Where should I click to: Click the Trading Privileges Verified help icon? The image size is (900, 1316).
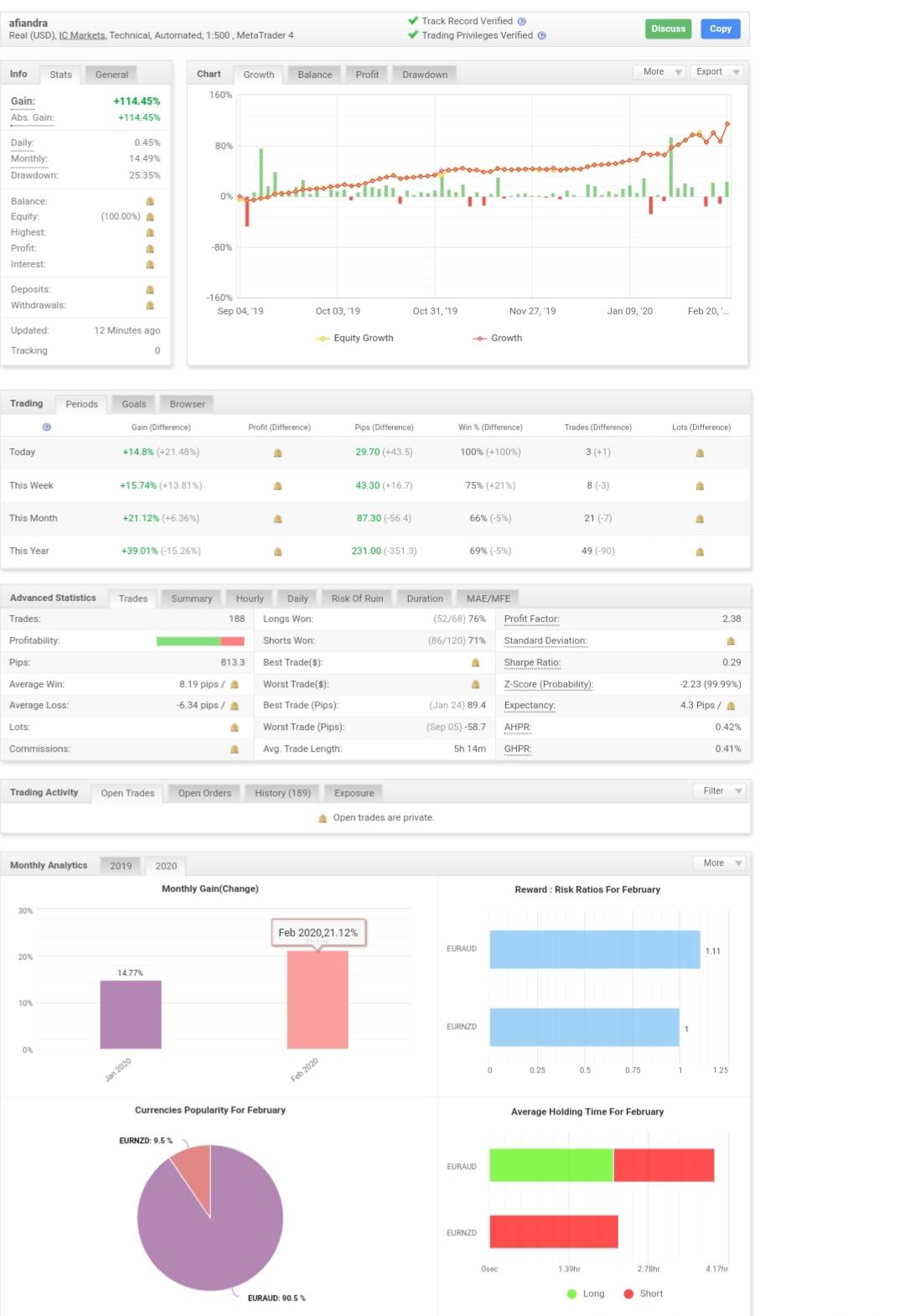pos(541,35)
